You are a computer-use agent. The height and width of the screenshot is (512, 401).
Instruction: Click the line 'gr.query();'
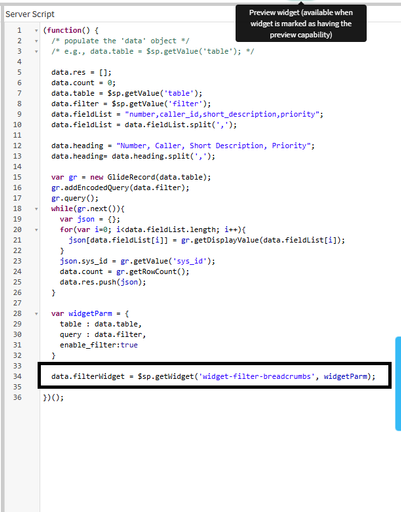point(75,198)
